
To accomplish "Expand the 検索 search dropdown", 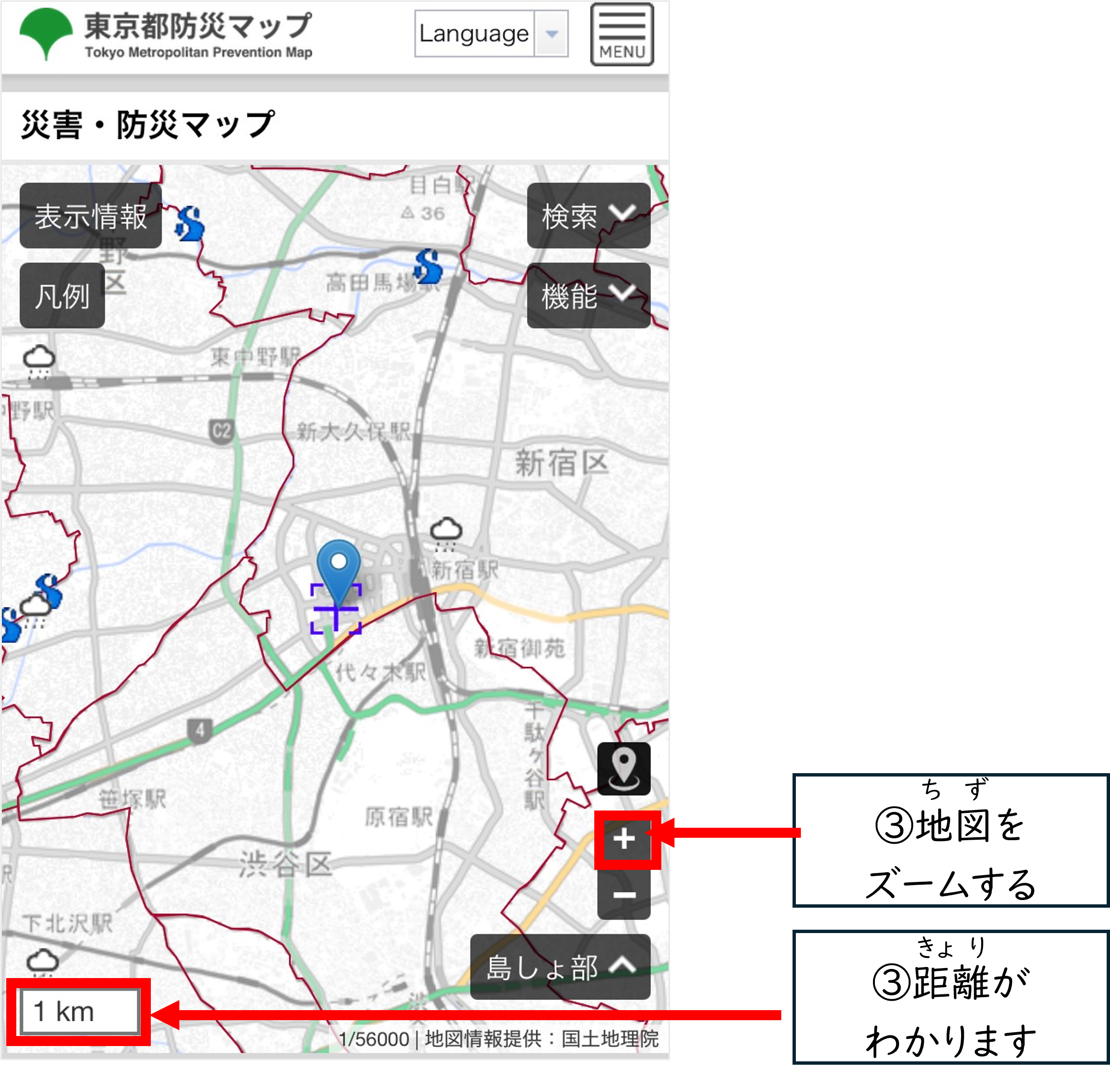I will (588, 215).
